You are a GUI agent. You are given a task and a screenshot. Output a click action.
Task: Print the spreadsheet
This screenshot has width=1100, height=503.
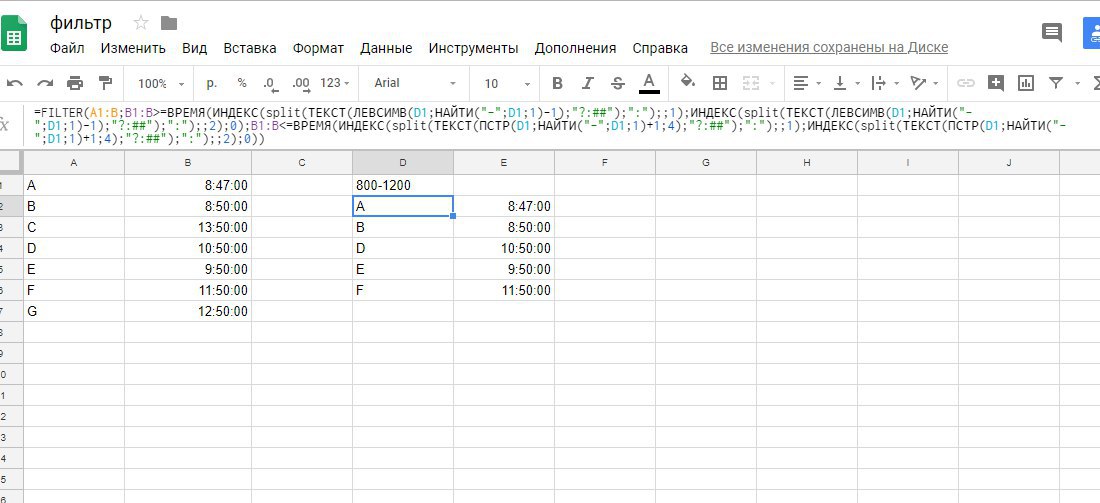[75, 83]
